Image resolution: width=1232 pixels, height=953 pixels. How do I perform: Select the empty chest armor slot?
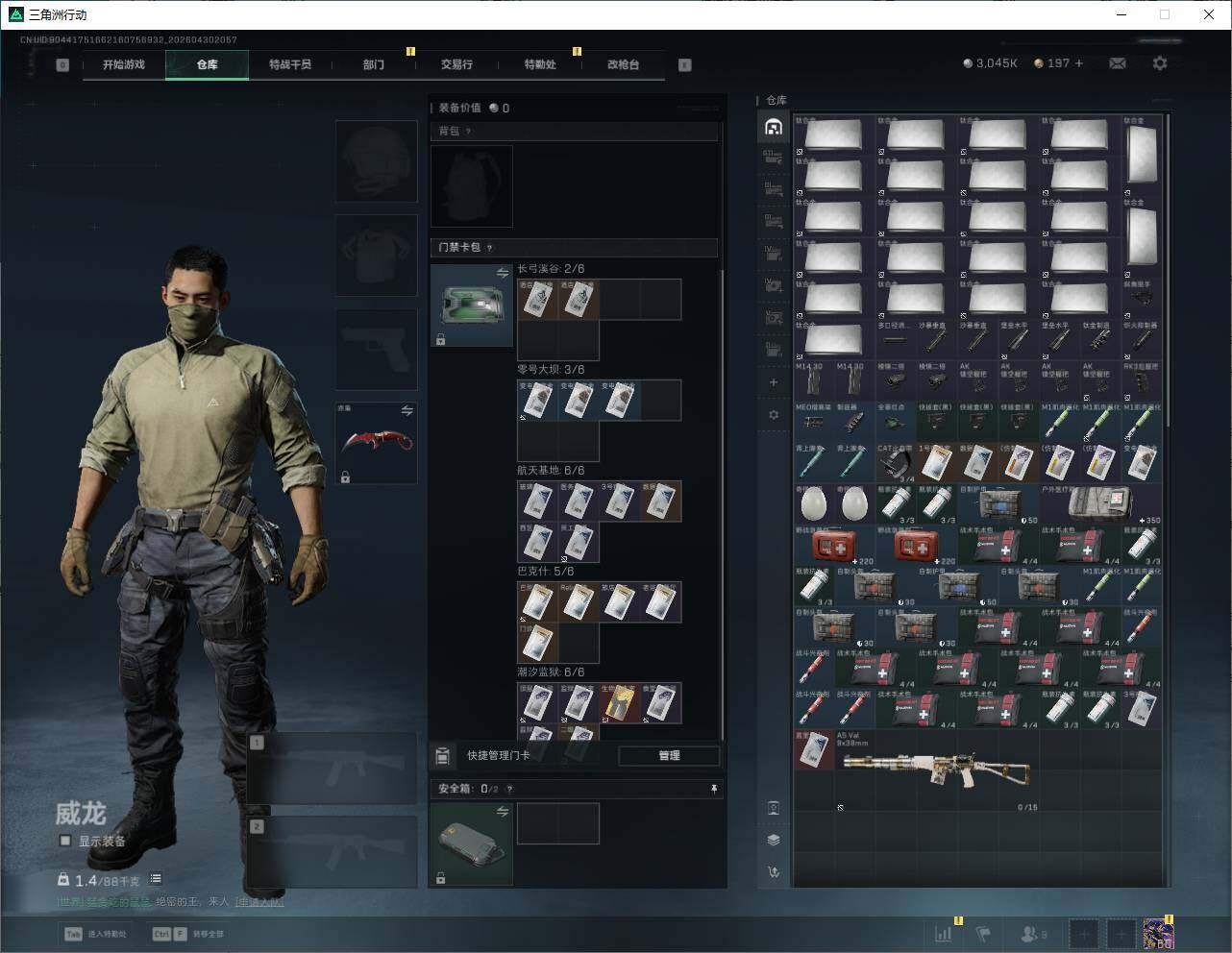[376, 255]
